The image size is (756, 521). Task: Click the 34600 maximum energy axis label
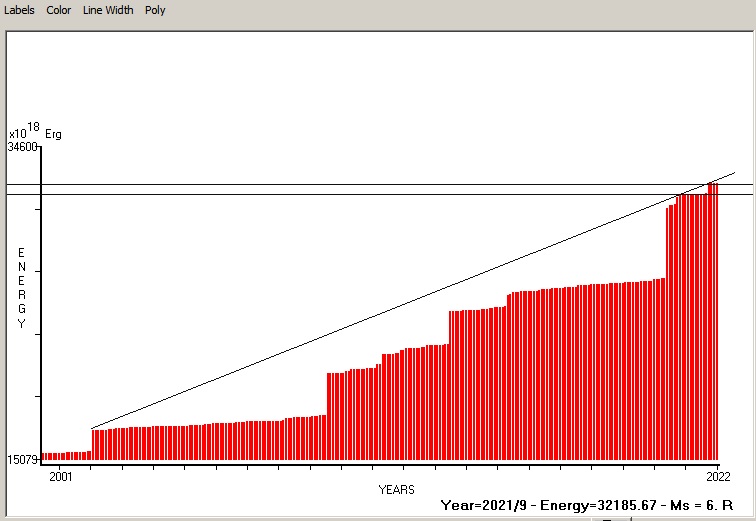pos(22,147)
